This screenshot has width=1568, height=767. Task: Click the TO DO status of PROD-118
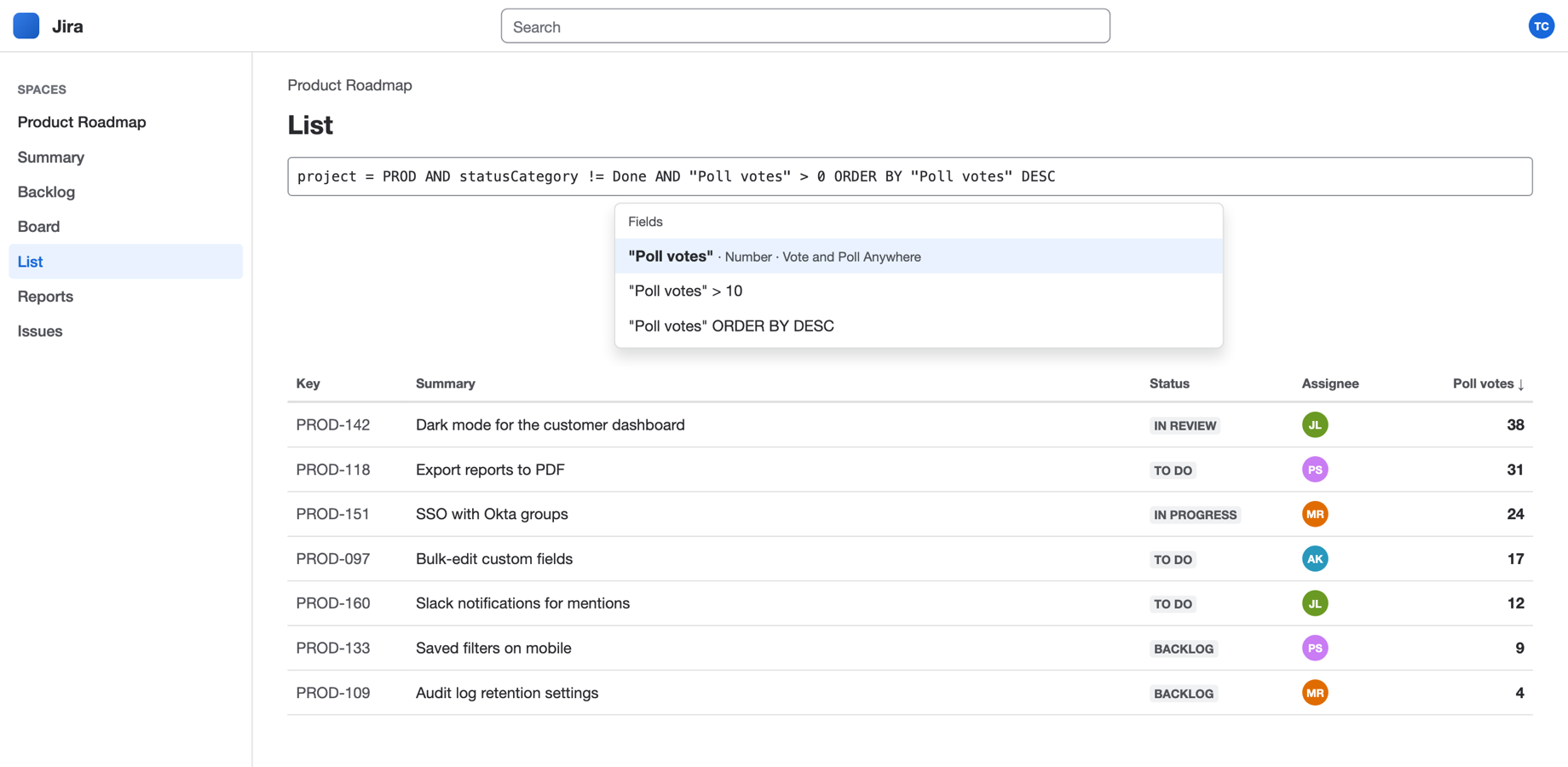coord(1173,470)
